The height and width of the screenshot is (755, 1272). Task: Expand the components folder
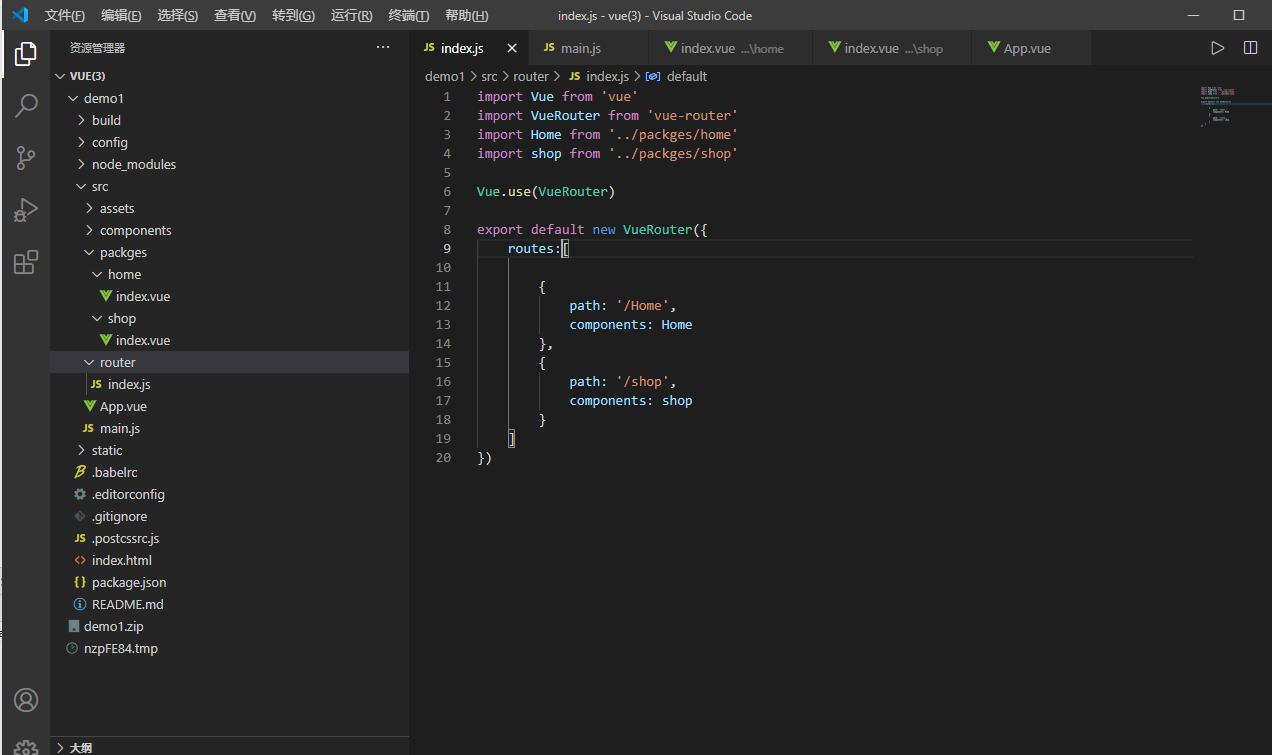point(229,230)
